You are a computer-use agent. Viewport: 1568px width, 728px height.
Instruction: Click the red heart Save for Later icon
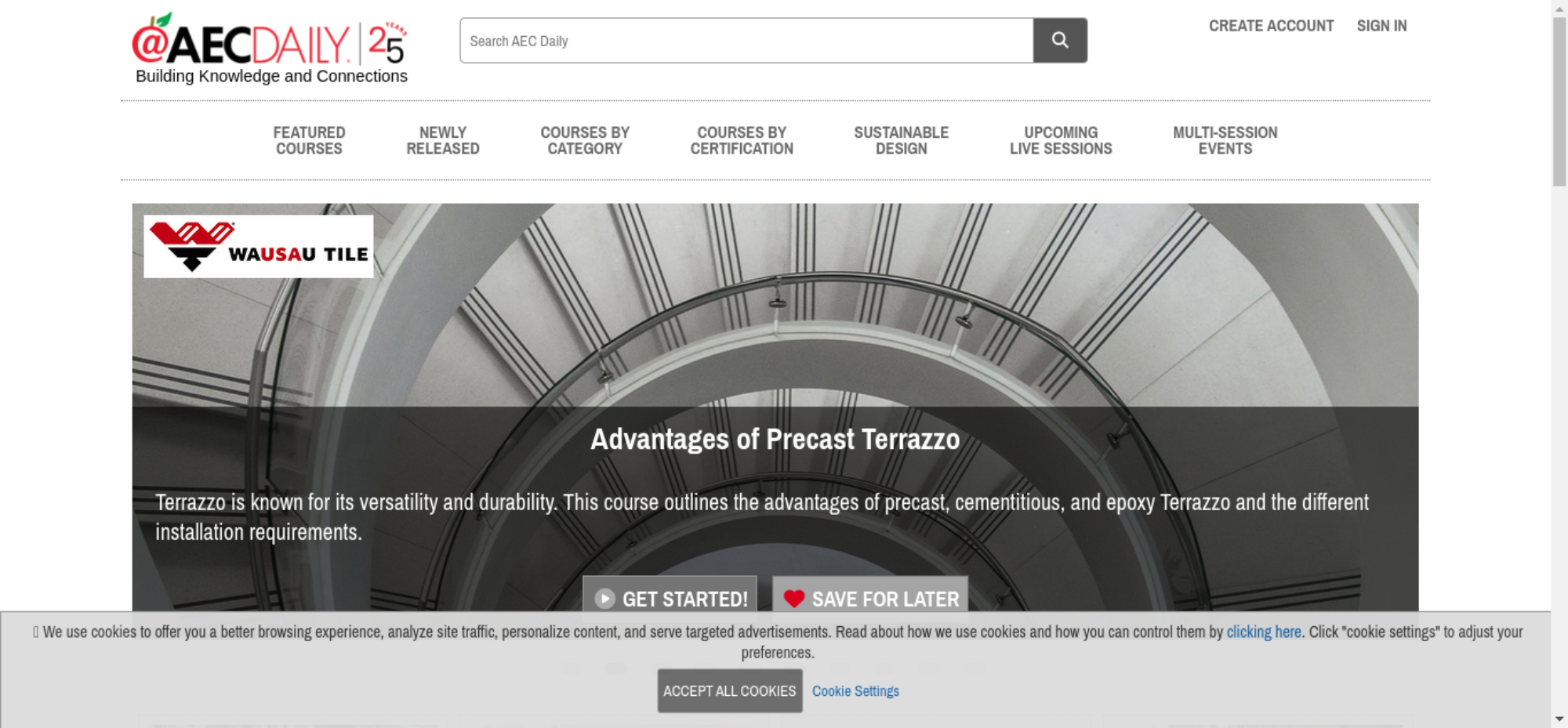[793, 599]
